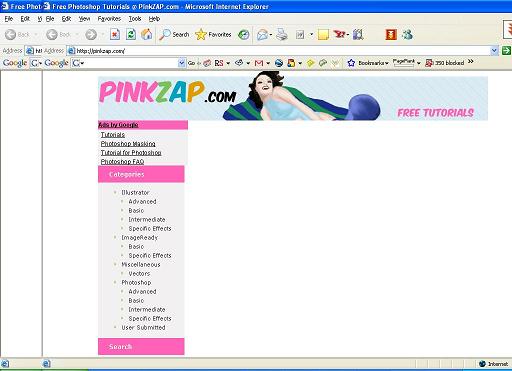This screenshot has width=512, height=371.
Task: Open the Mail envelope icon
Action: pos(263,34)
